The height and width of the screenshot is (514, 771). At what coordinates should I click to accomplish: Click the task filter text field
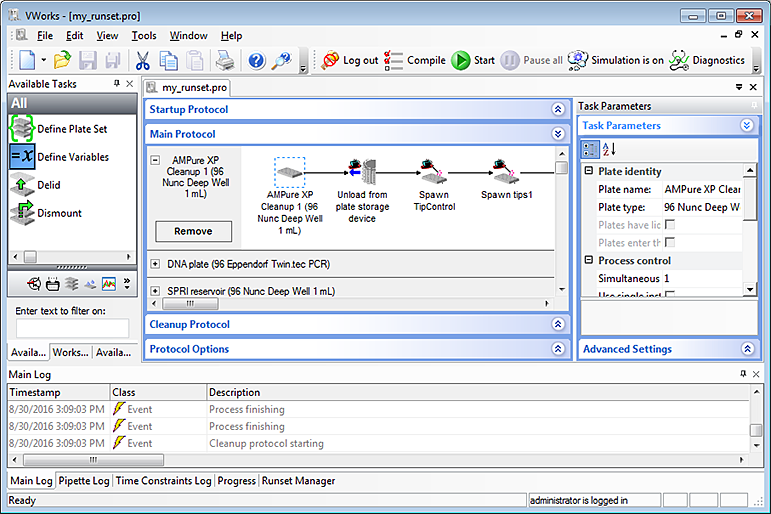(x=72, y=328)
